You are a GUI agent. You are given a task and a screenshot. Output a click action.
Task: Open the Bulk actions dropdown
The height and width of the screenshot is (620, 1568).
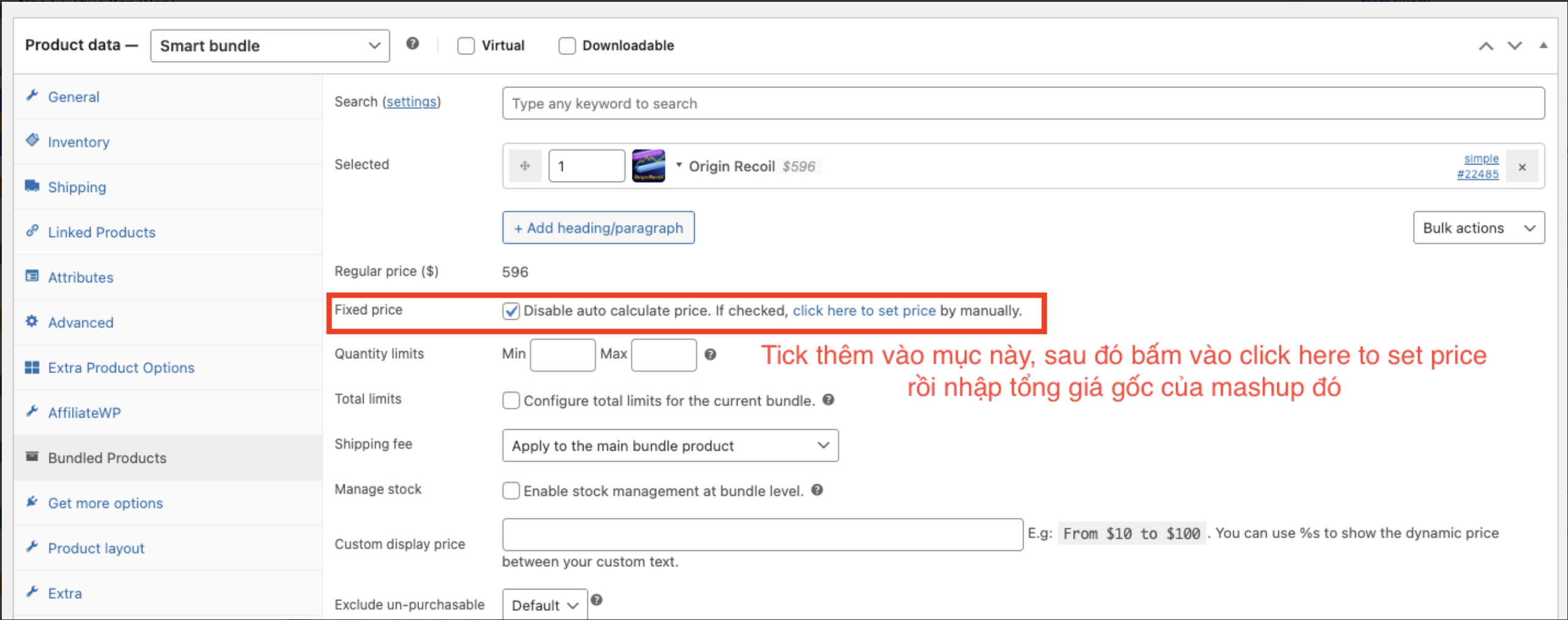point(1478,228)
